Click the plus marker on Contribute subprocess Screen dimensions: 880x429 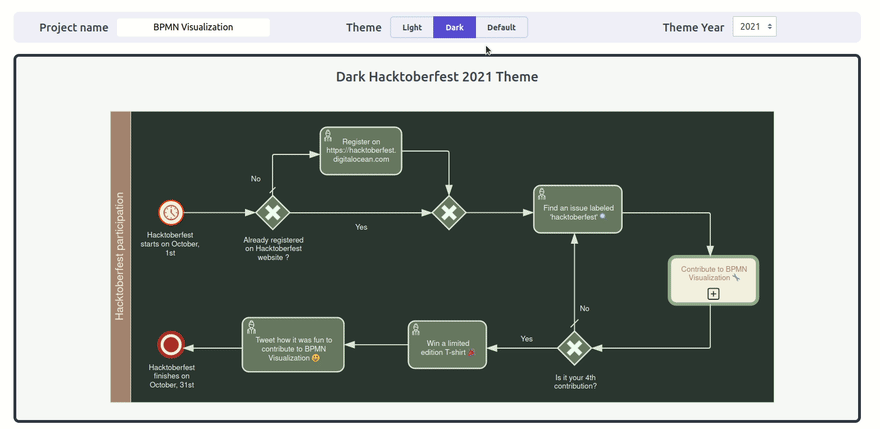713,294
